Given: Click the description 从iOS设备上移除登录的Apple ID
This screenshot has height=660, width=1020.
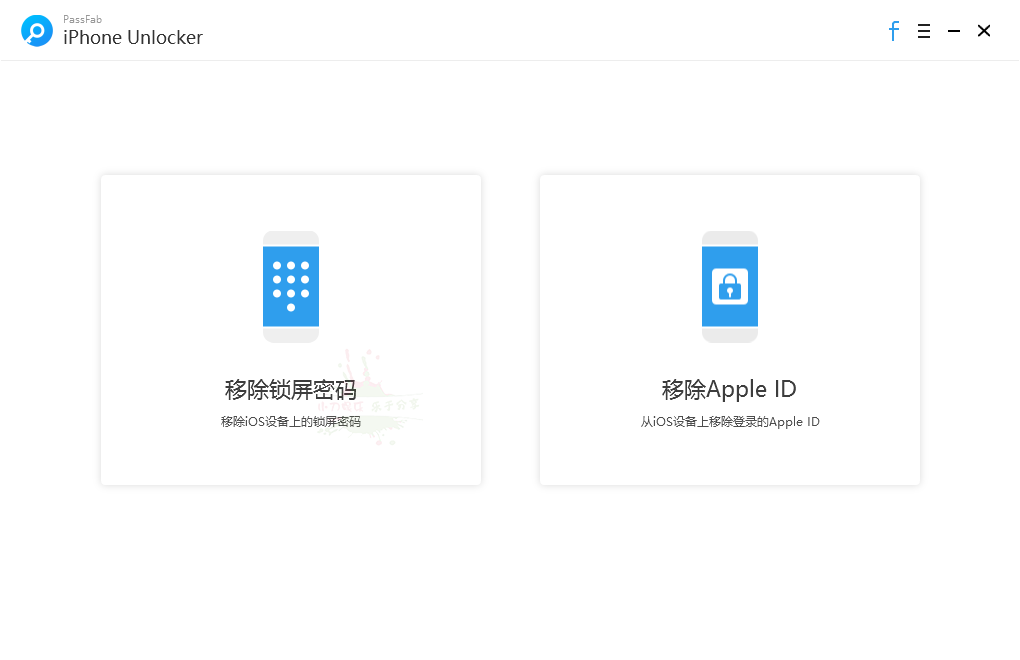Looking at the screenshot, I should point(730,422).
